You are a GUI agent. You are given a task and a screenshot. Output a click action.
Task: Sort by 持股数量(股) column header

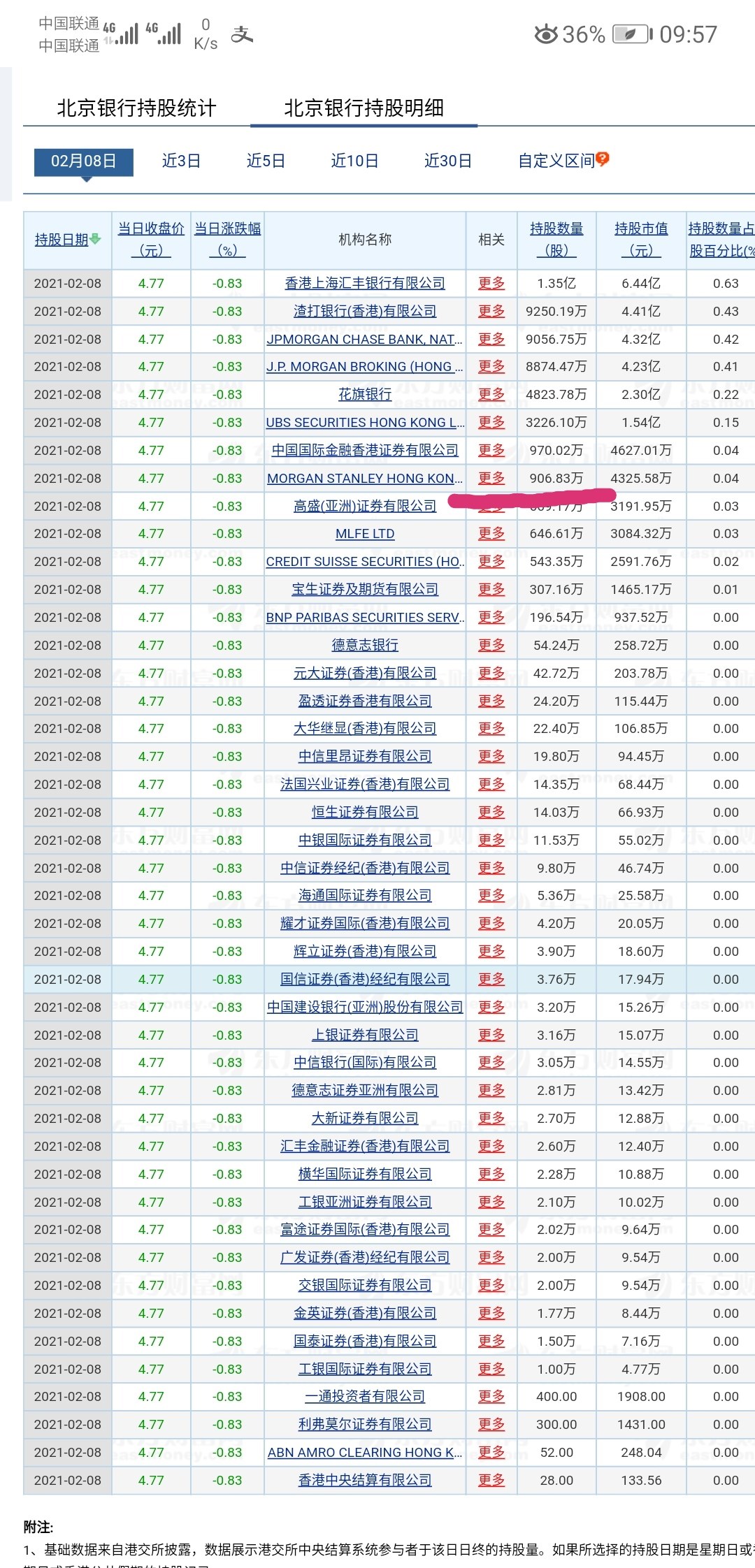tap(556, 240)
